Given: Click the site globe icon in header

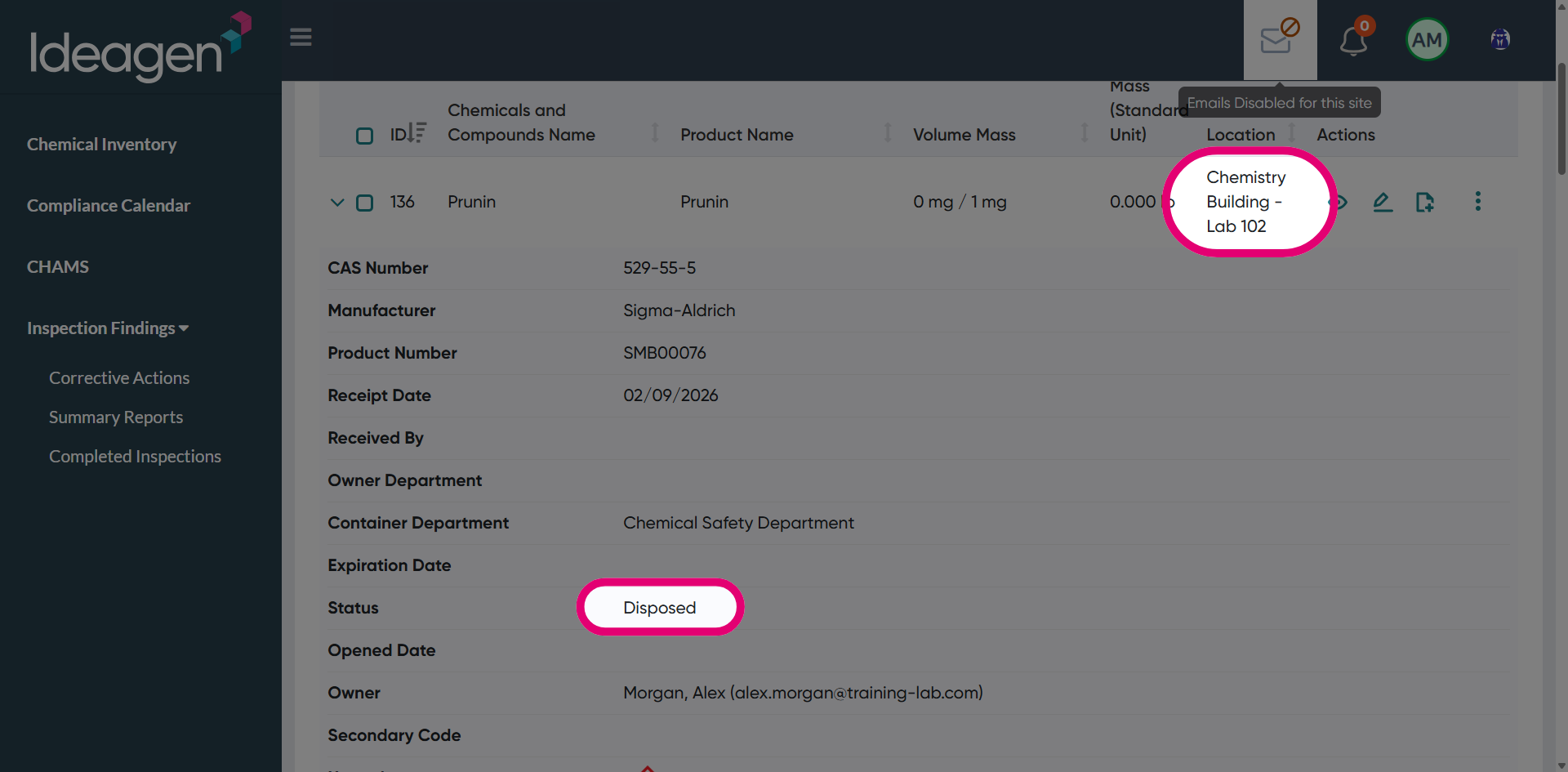Looking at the screenshot, I should pos(1500,39).
